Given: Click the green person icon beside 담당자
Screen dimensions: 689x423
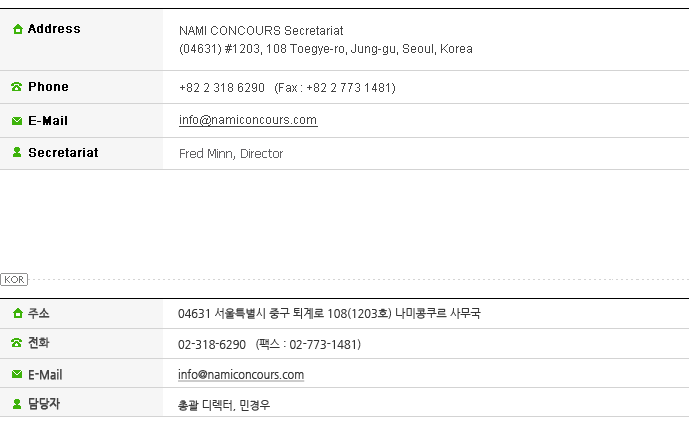Looking at the screenshot, I should click(17, 404).
